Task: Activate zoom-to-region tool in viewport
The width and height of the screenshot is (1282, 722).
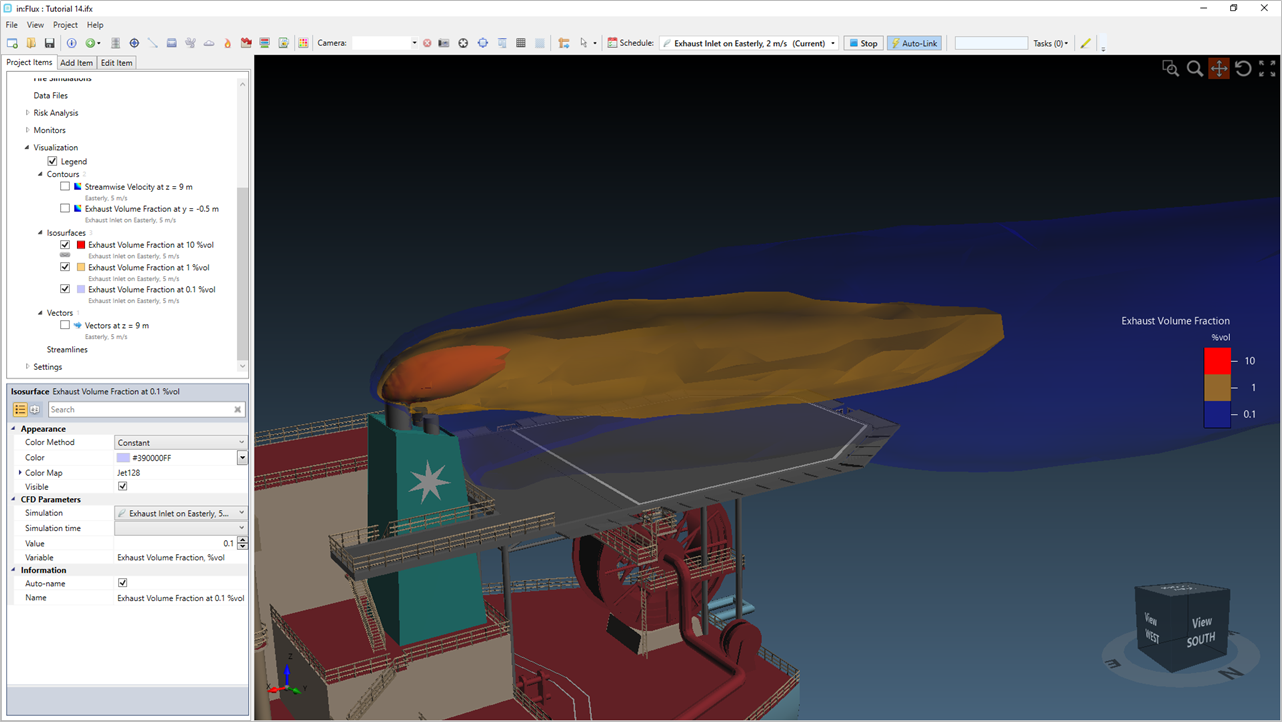Action: tap(1170, 68)
